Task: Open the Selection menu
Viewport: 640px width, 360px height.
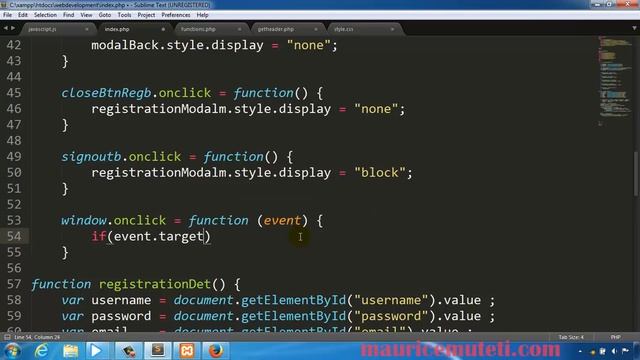Action: click(x=45, y=15)
